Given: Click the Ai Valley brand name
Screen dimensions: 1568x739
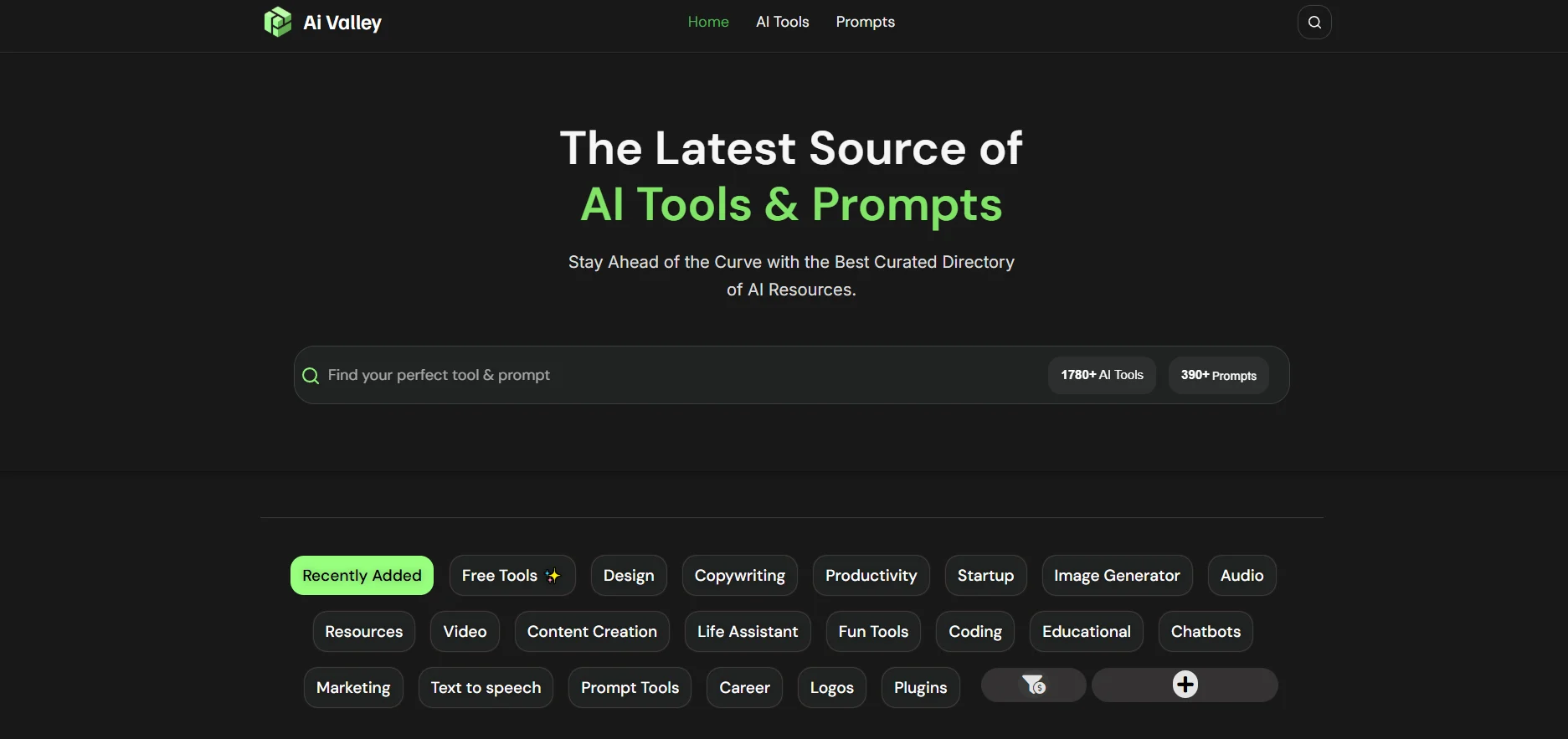Looking at the screenshot, I should tap(342, 23).
